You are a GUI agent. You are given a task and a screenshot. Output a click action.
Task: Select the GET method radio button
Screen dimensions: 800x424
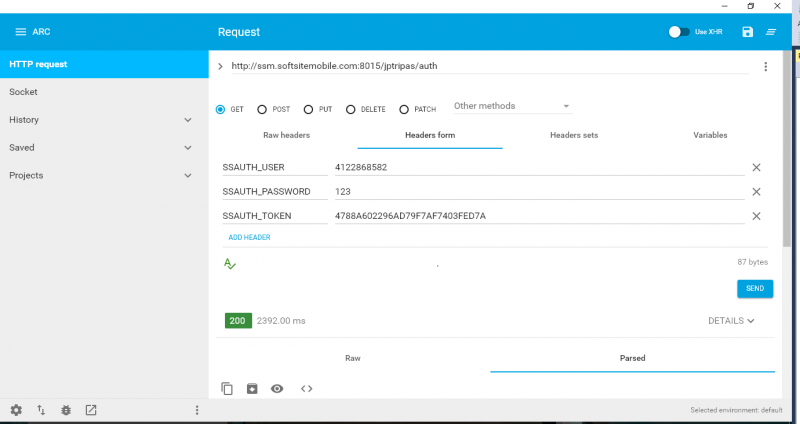[220, 109]
